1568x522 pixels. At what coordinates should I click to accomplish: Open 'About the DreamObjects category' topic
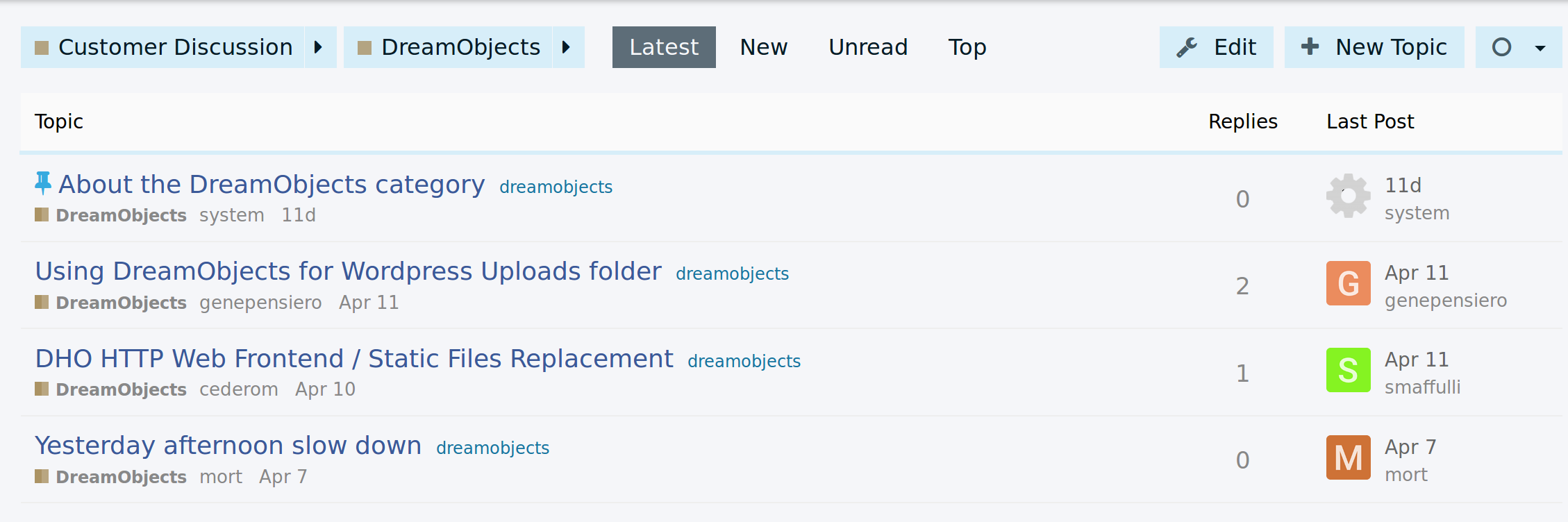click(272, 185)
